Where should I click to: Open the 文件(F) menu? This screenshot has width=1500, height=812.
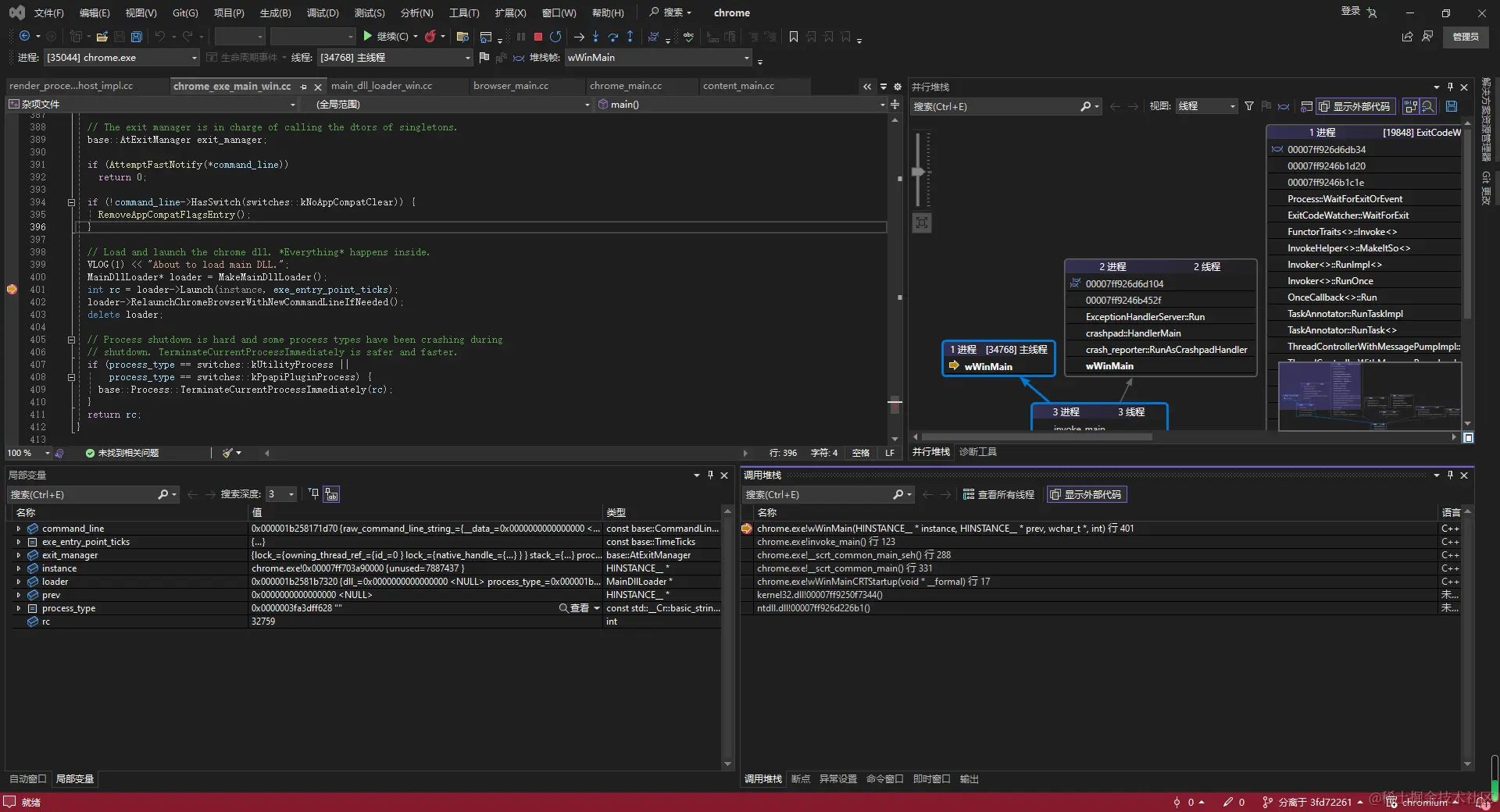(x=49, y=12)
